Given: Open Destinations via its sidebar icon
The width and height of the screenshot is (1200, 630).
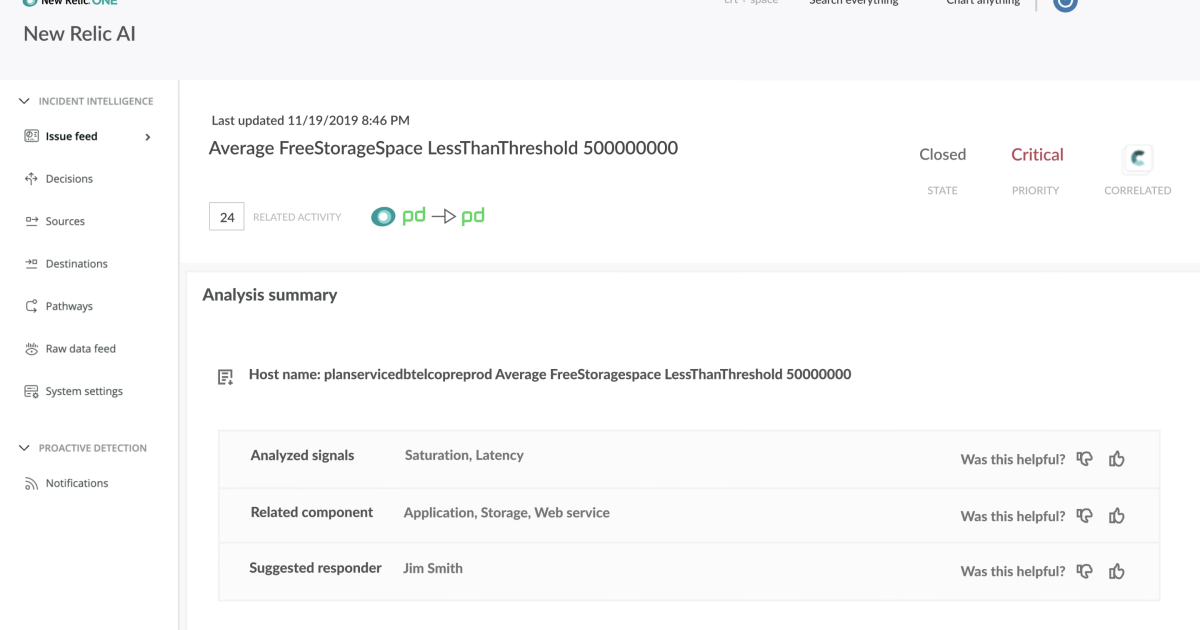Looking at the screenshot, I should pos(30,263).
